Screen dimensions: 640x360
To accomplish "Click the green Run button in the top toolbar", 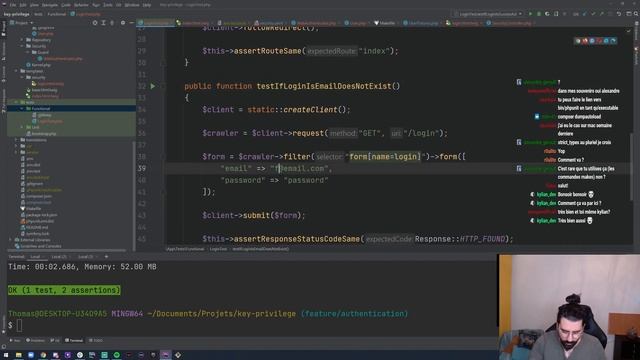I will 530,14.
